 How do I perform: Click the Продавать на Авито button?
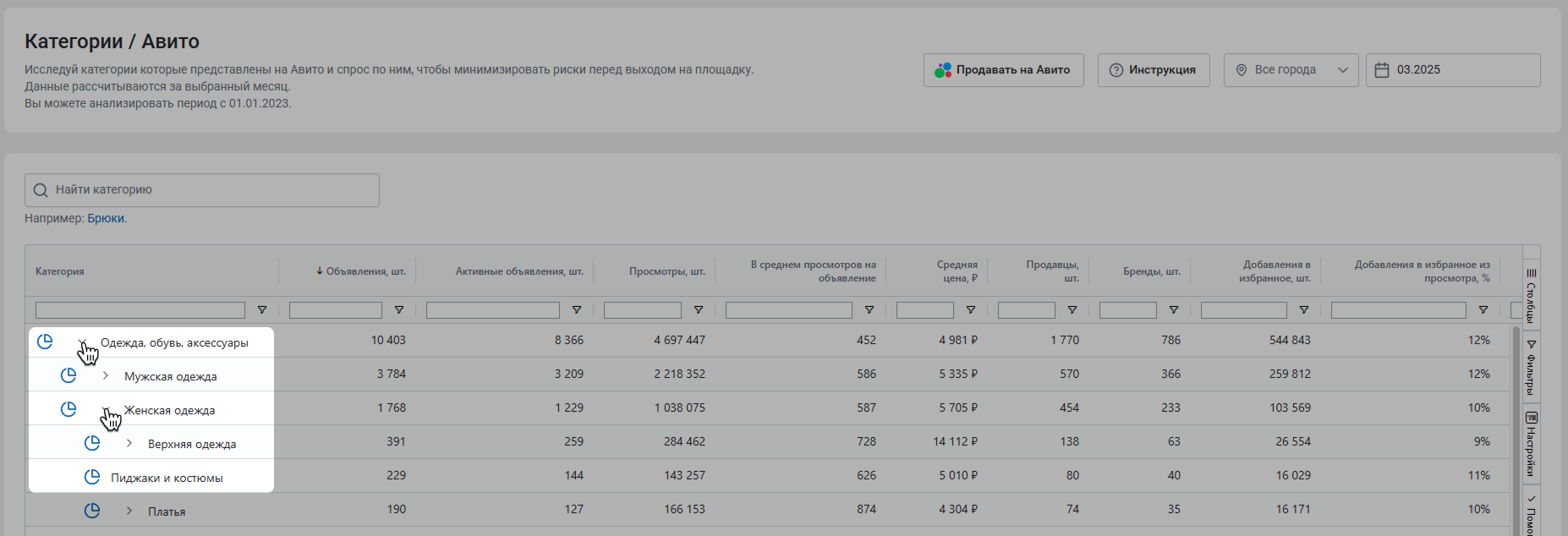pos(1004,70)
